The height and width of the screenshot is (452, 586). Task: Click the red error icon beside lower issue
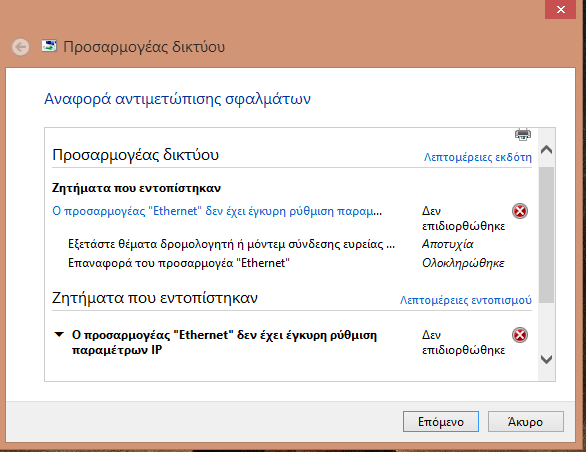520,335
